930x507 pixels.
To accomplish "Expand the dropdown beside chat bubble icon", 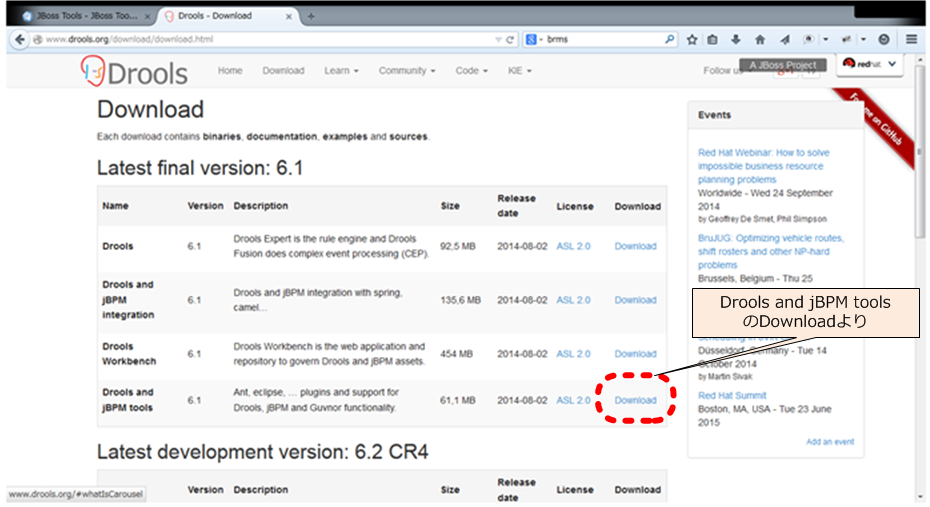I will click(826, 40).
